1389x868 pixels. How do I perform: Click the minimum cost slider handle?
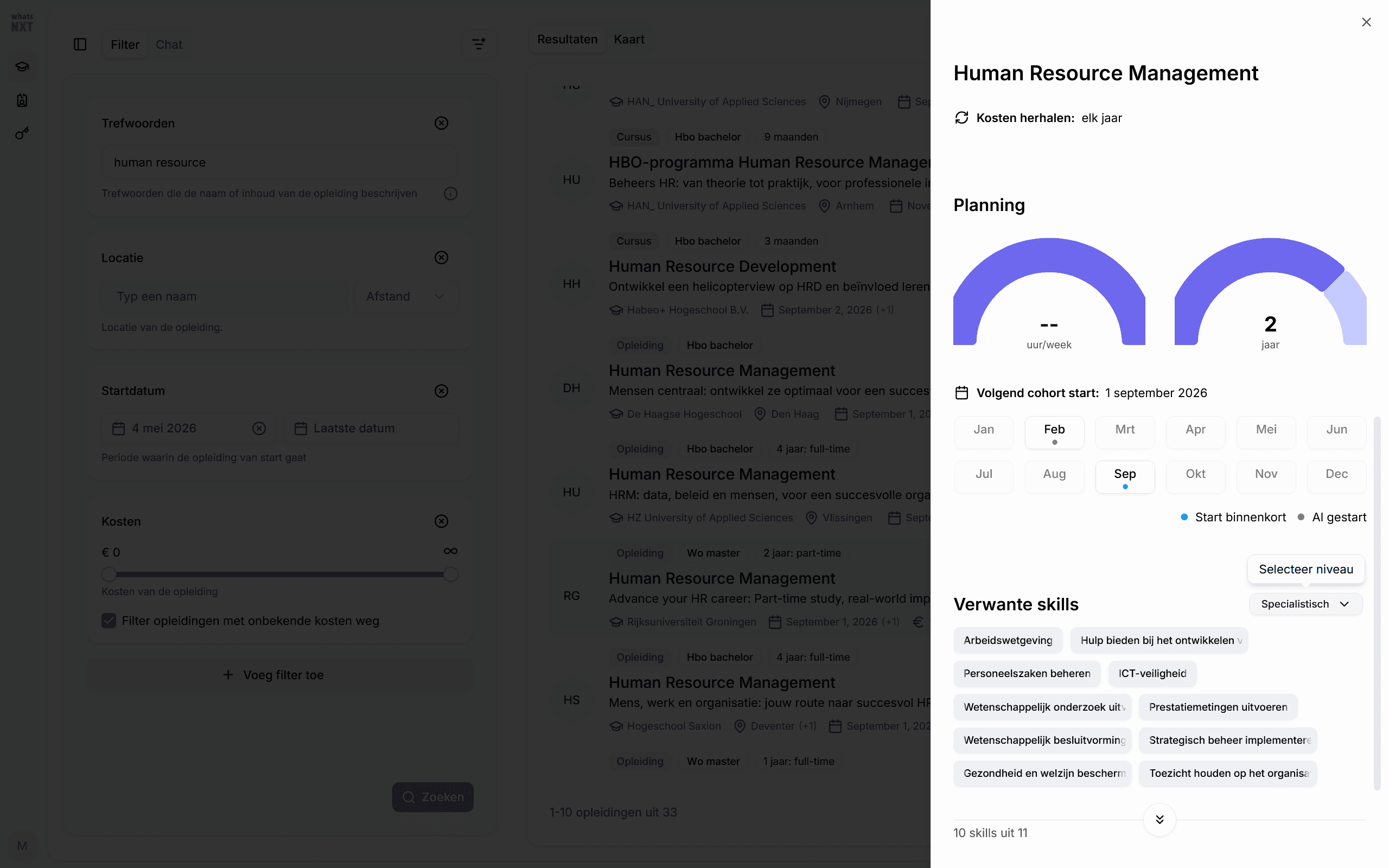point(109,574)
